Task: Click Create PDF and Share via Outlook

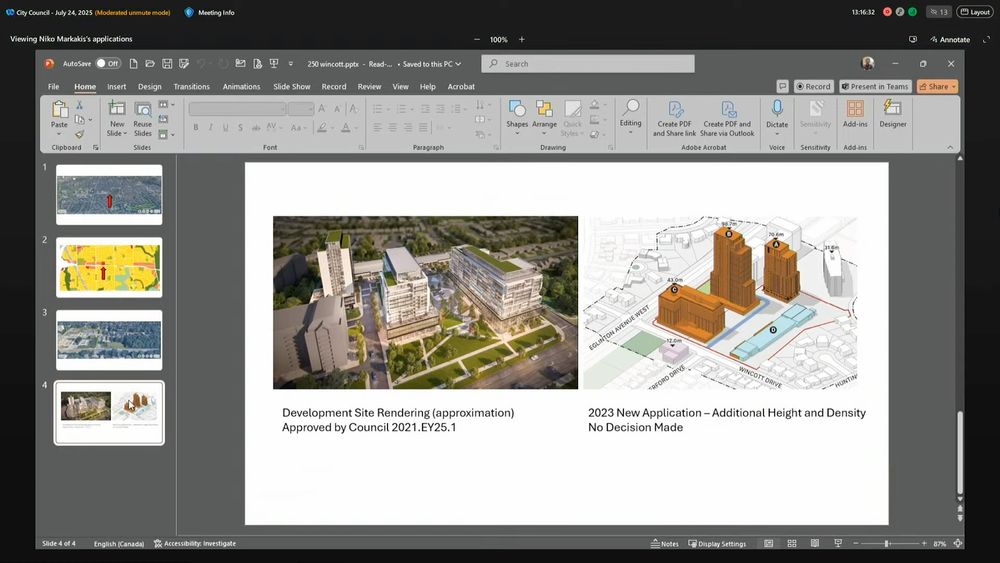Action: tap(727, 119)
